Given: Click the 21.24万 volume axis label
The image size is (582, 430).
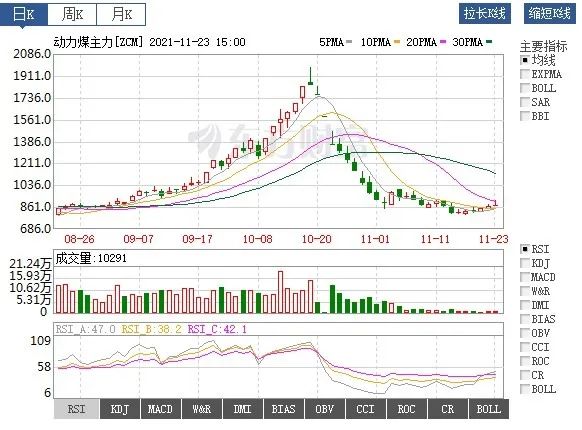Looking at the screenshot, I should (30, 264).
